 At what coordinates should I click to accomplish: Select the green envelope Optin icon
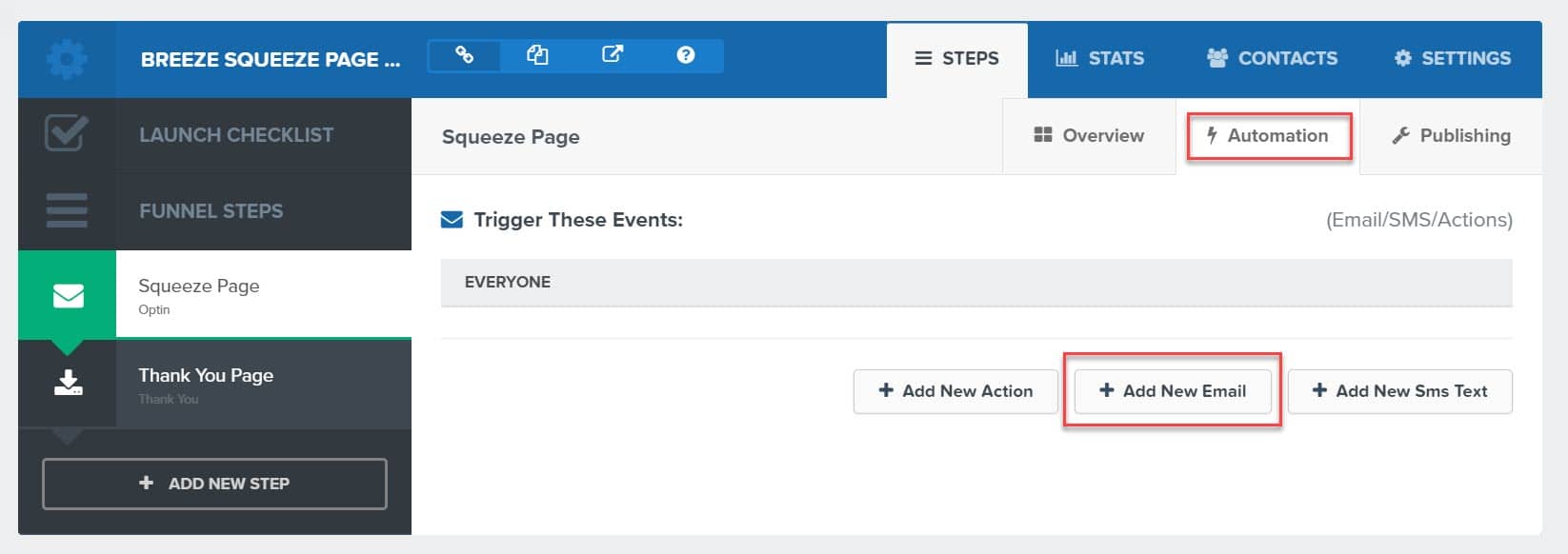[68, 295]
